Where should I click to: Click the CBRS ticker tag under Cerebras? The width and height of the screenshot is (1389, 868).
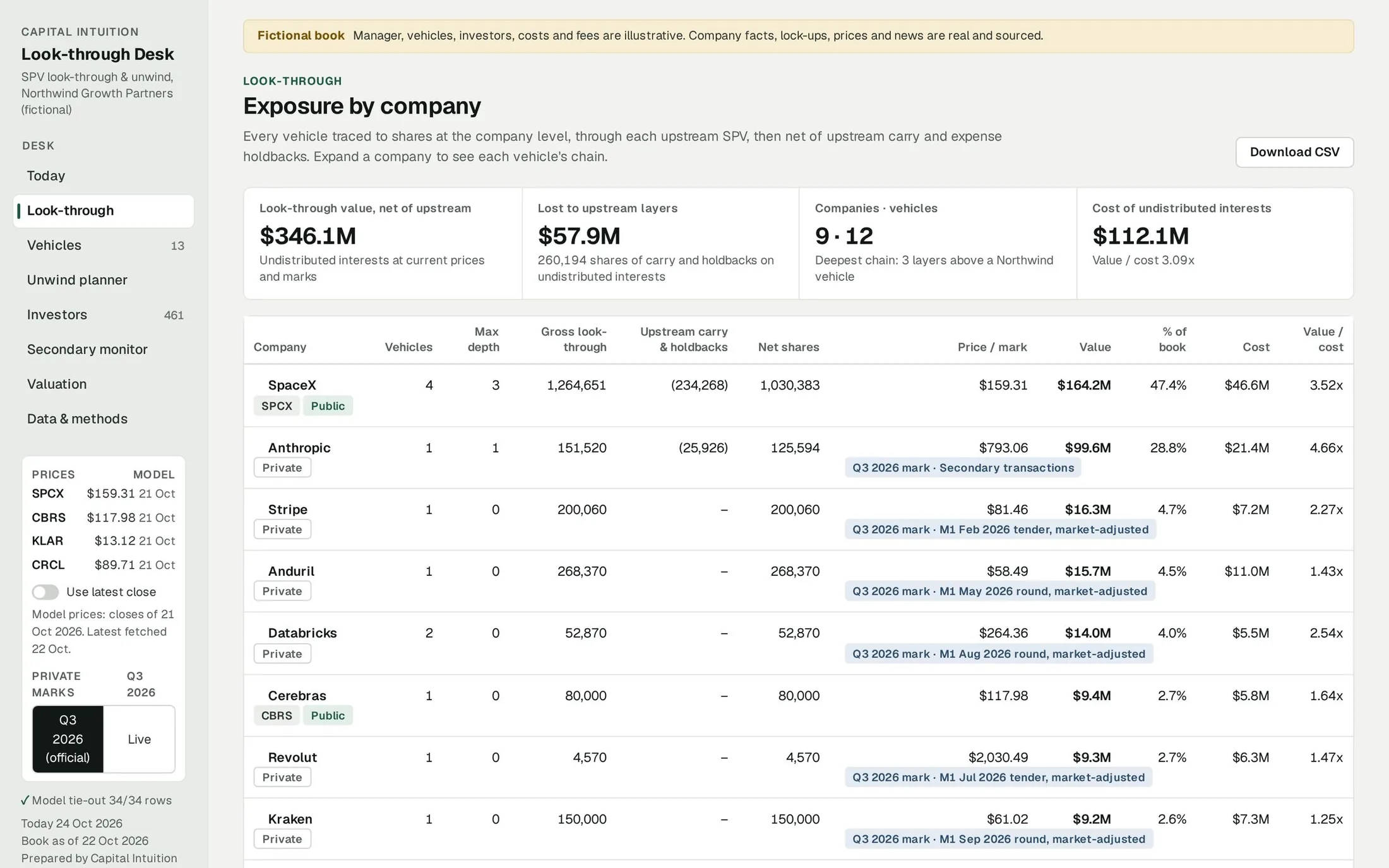pyautogui.click(x=277, y=715)
